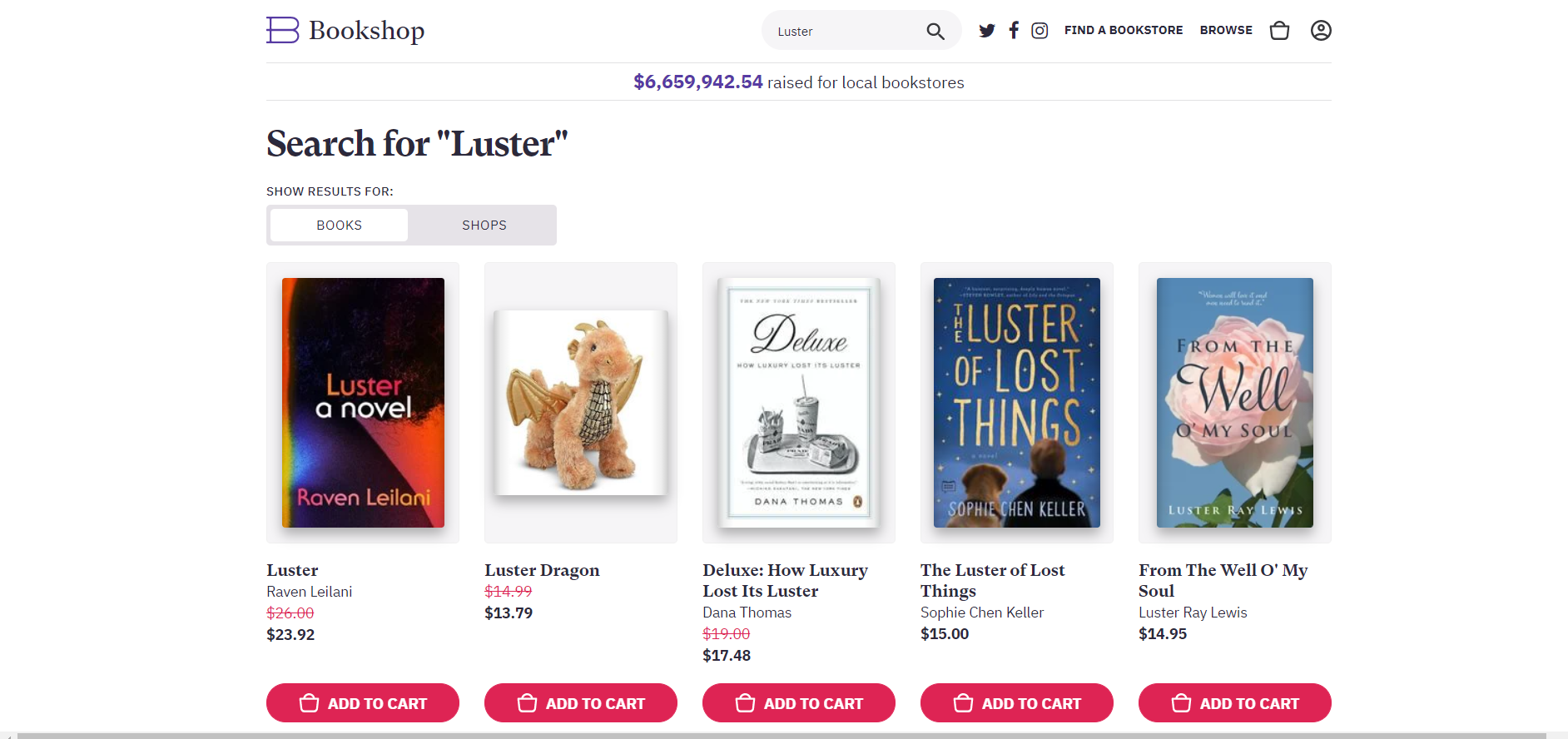Open the user account menu
The height and width of the screenshot is (739, 1568).
click(1320, 30)
